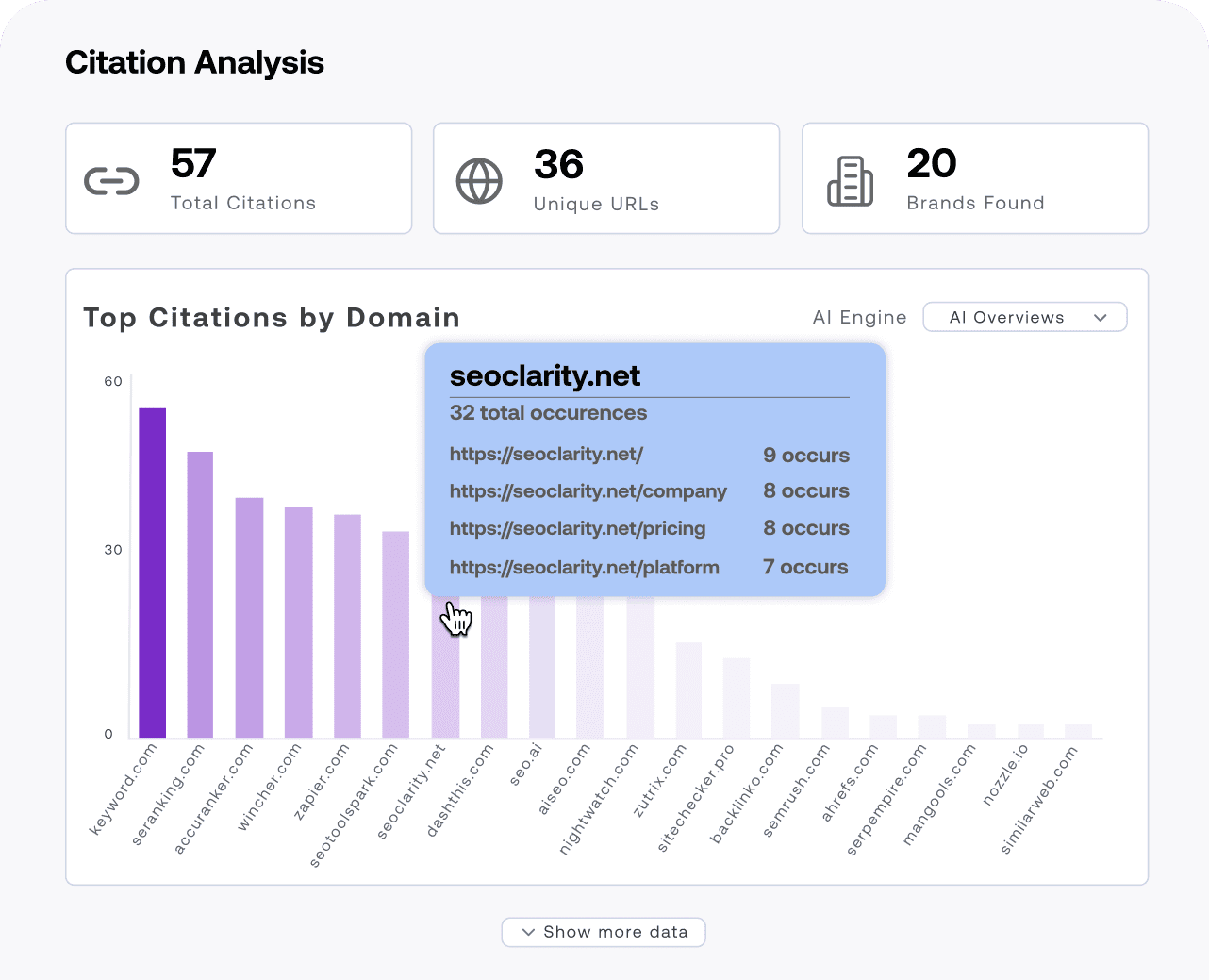Click the seotoolspark.com axis label
This screenshot has width=1209, height=980.
tap(355, 806)
